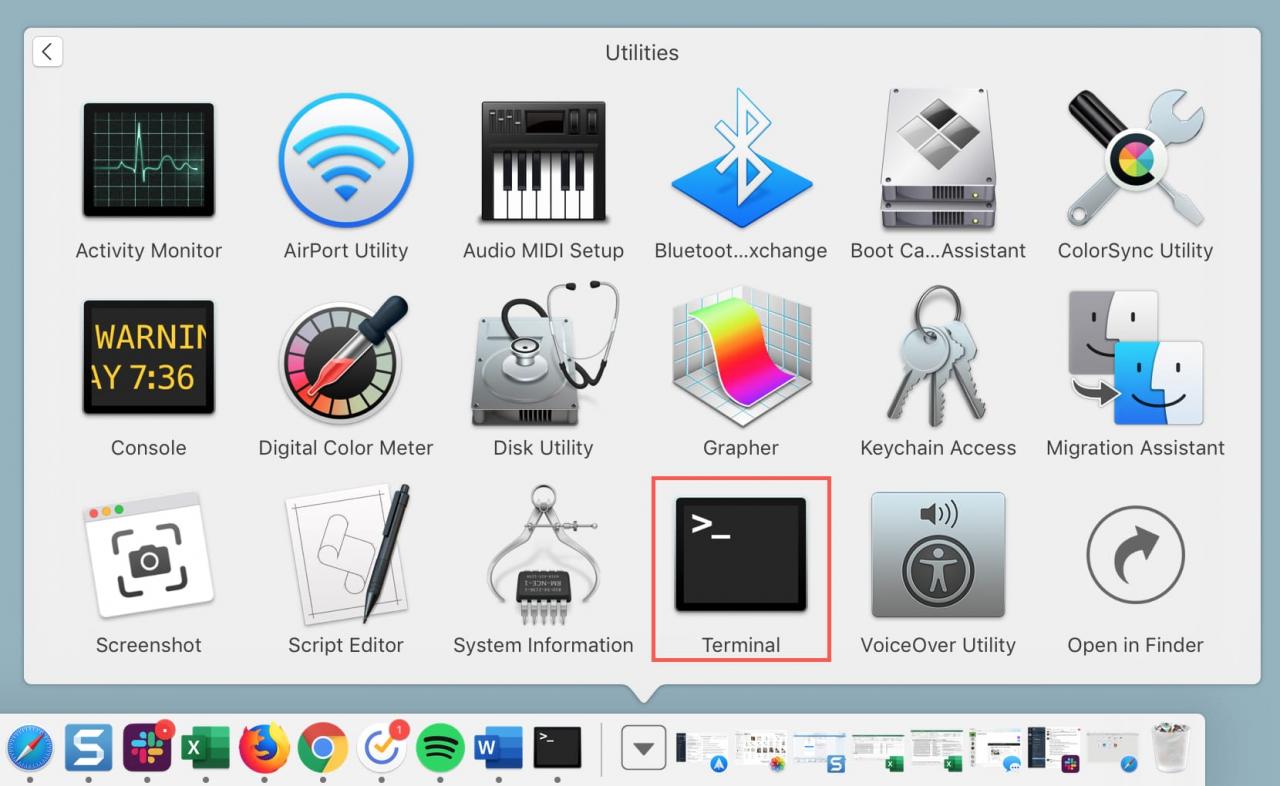Launch ColorSync Utility

(1135, 160)
